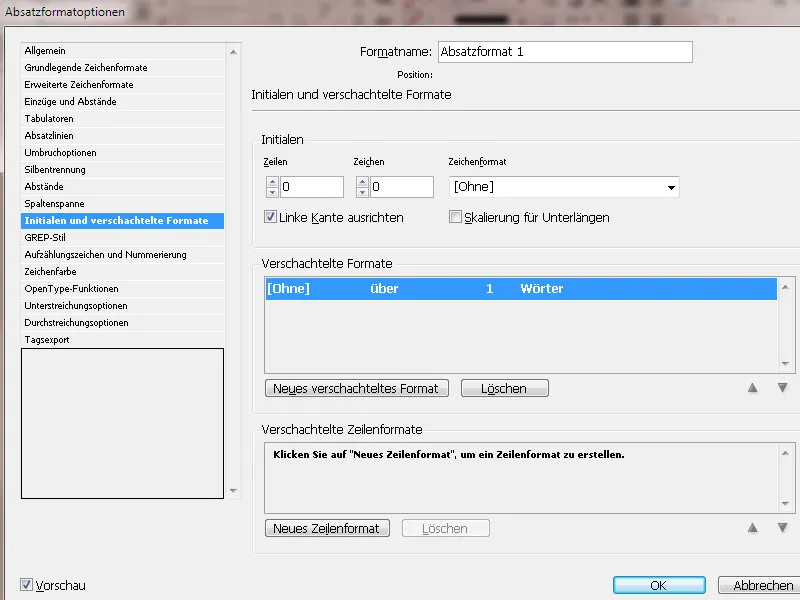This screenshot has width=800, height=600.
Task: Open the Zeichenformat dropdown
Action: pyautogui.click(x=564, y=187)
